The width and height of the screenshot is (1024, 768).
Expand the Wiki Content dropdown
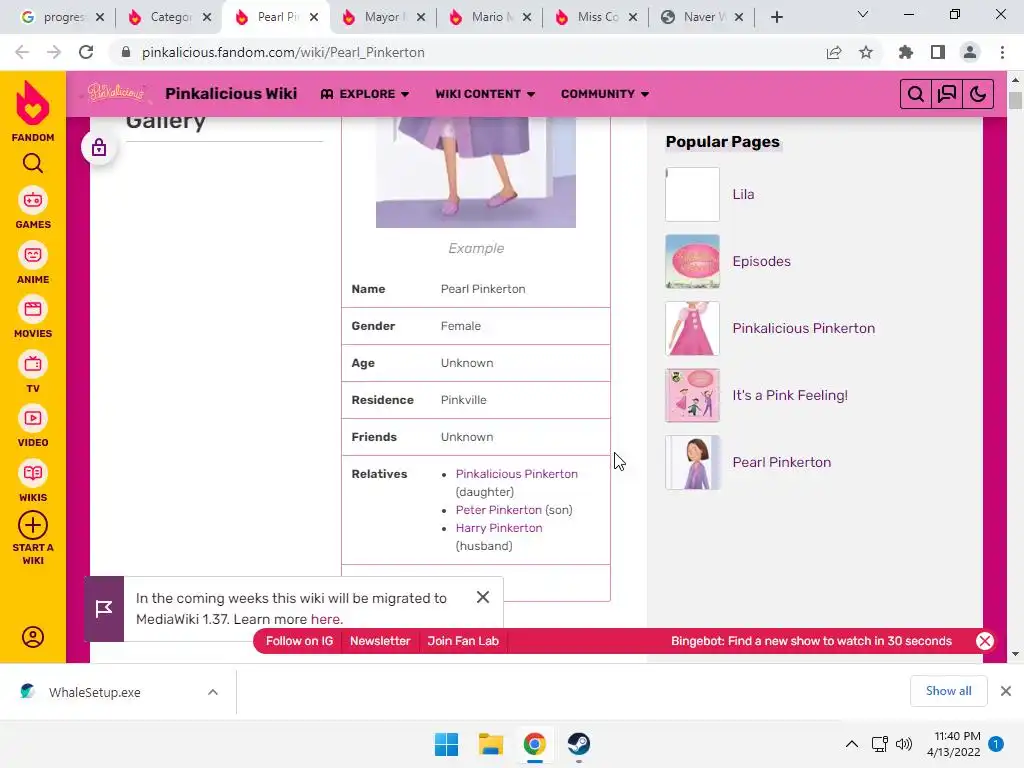pos(485,94)
